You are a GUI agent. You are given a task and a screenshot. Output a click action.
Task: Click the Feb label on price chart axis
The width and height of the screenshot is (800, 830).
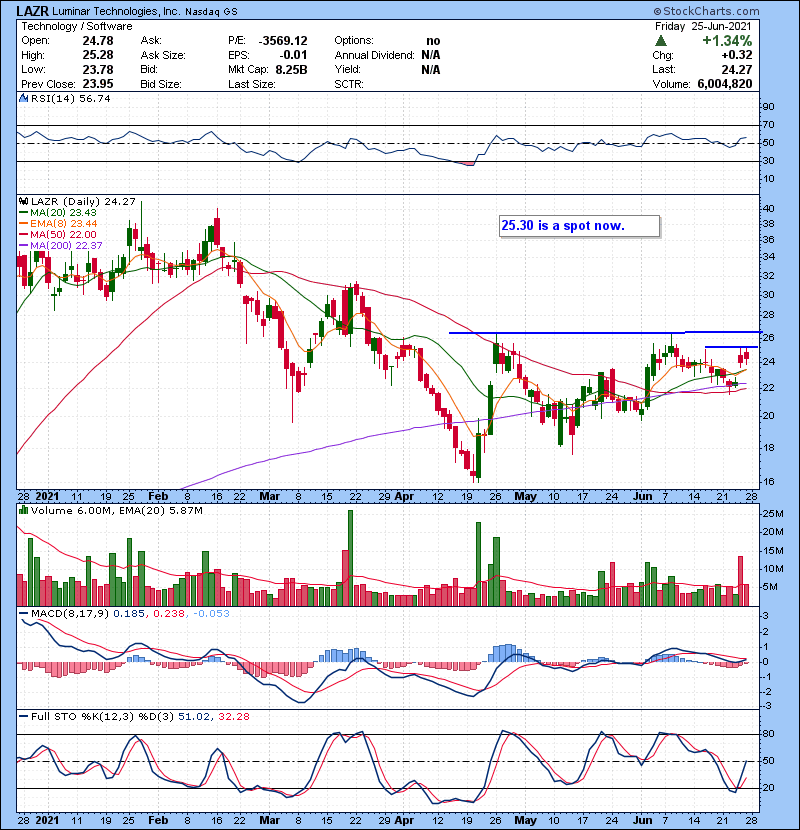point(158,496)
